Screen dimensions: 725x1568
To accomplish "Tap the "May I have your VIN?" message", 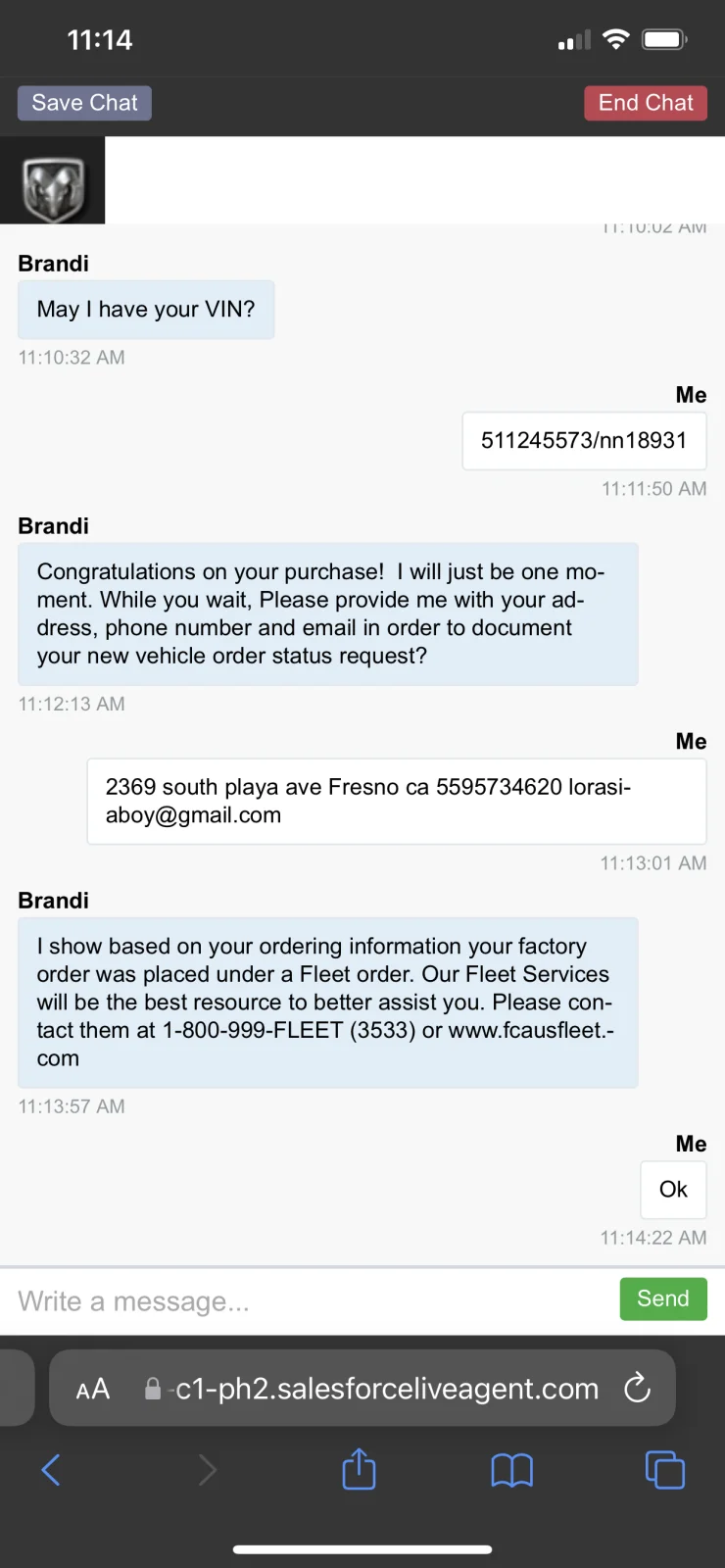I will 146,310.
